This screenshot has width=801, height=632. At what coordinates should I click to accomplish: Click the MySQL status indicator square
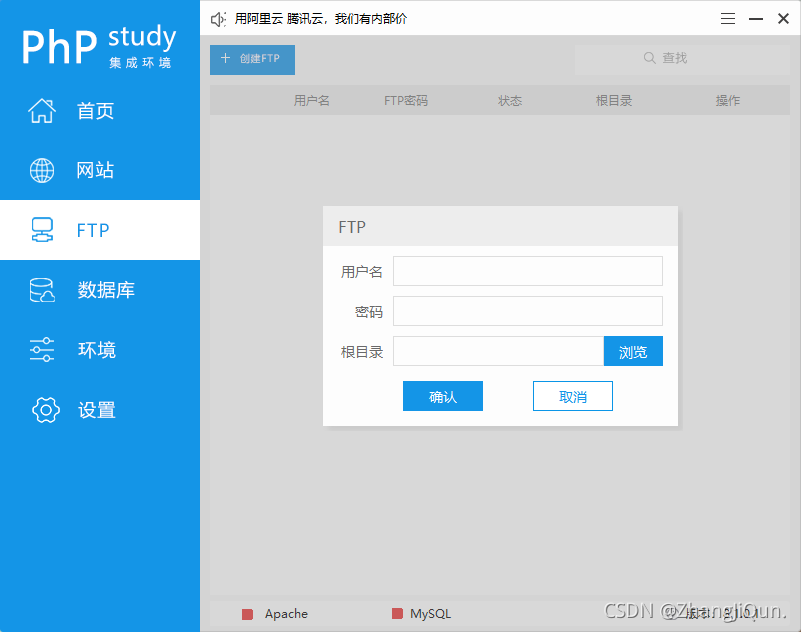(x=397, y=613)
